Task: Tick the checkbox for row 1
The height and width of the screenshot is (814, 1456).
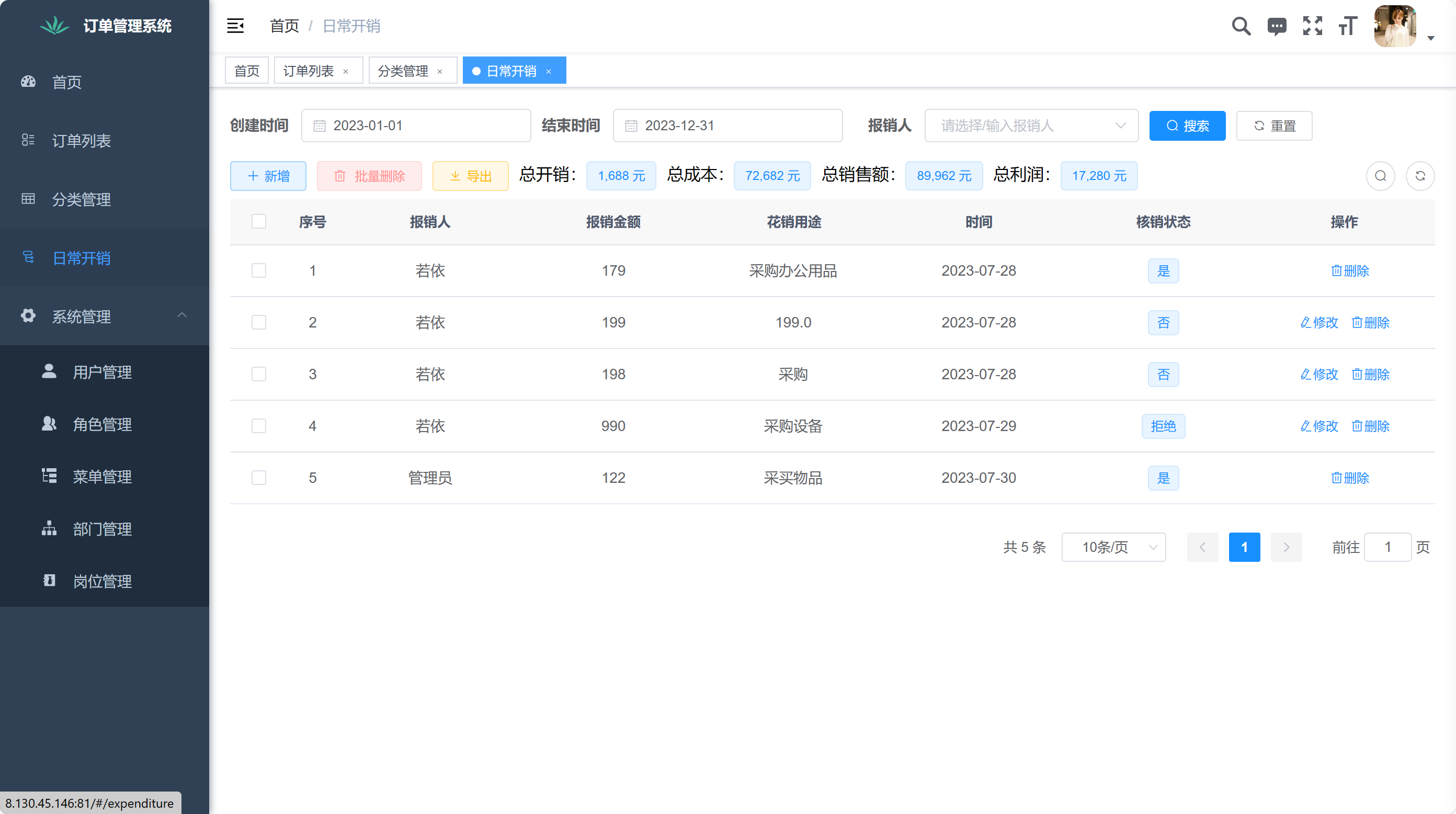Action: click(x=259, y=270)
